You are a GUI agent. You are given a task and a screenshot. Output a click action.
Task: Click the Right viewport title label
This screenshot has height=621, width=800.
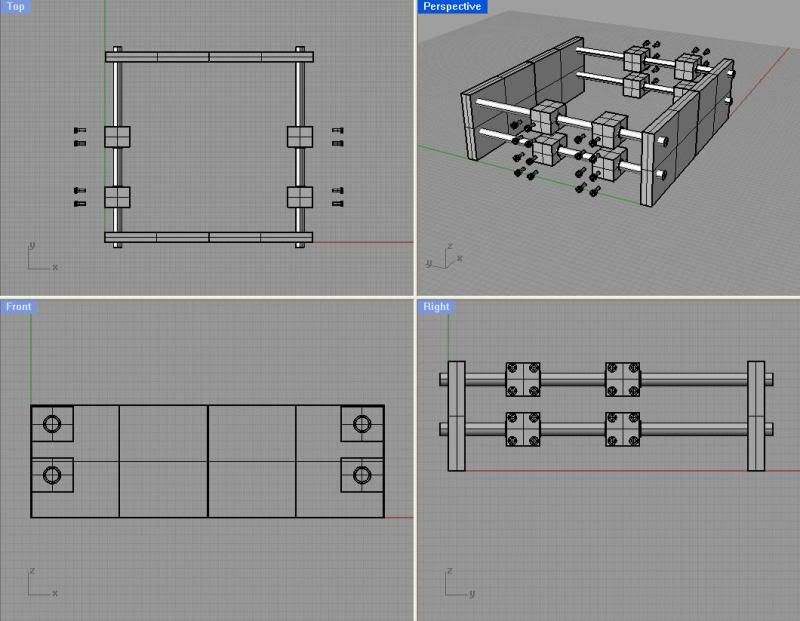(436, 307)
